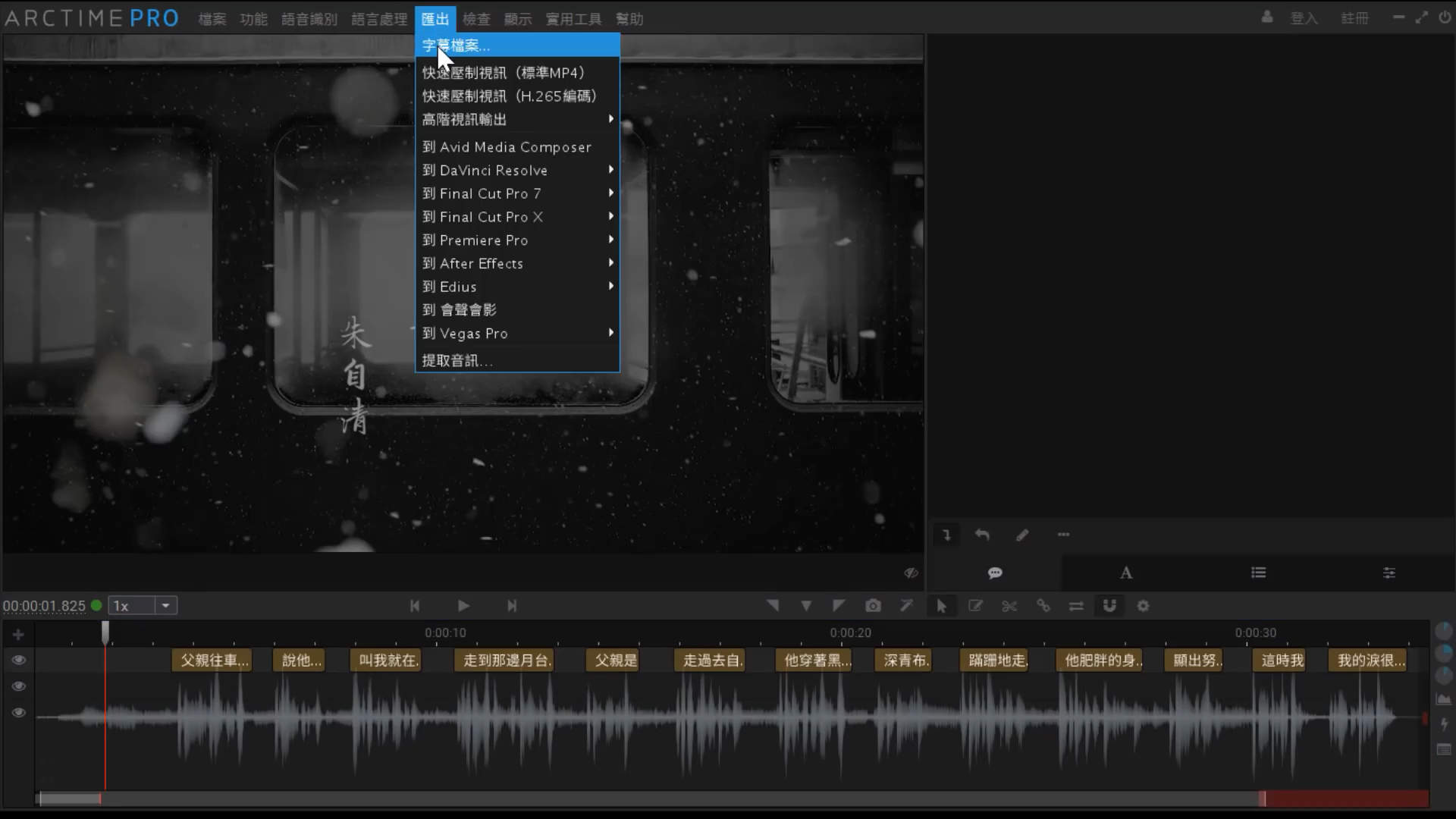Image resolution: width=1456 pixels, height=819 pixels.
Task: Select the arrow pointer tool
Action: pos(941,606)
